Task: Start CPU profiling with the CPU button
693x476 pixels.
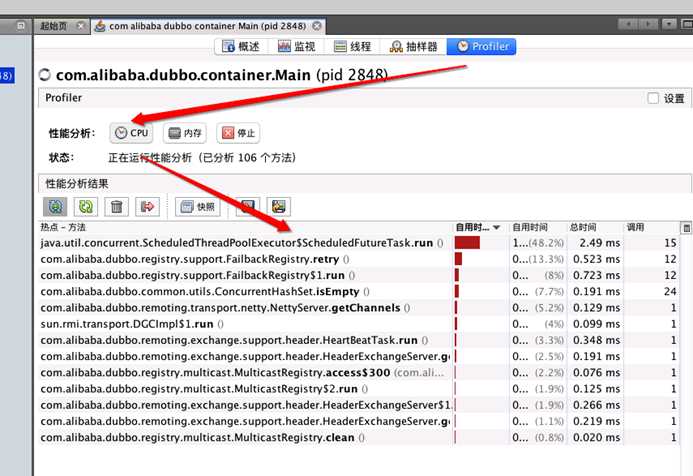Action: tap(131, 133)
